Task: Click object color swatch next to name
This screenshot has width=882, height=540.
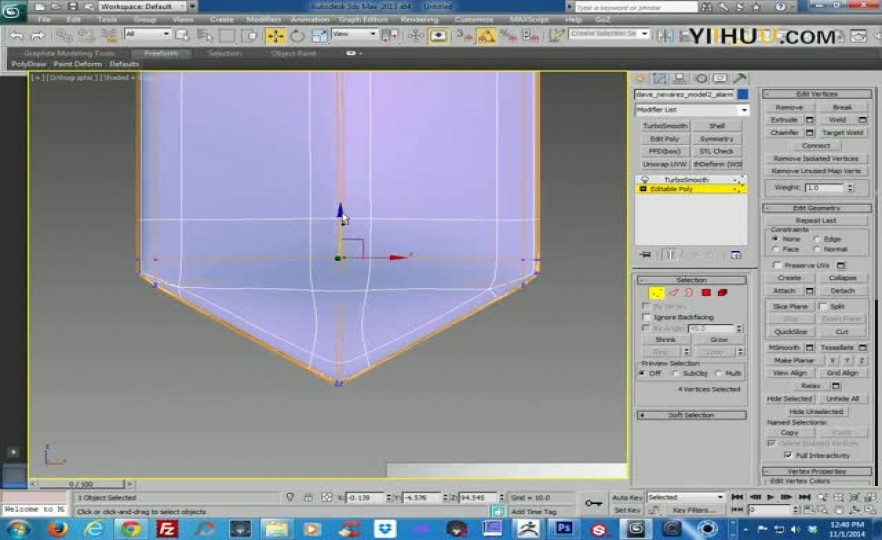Action: (742, 94)
